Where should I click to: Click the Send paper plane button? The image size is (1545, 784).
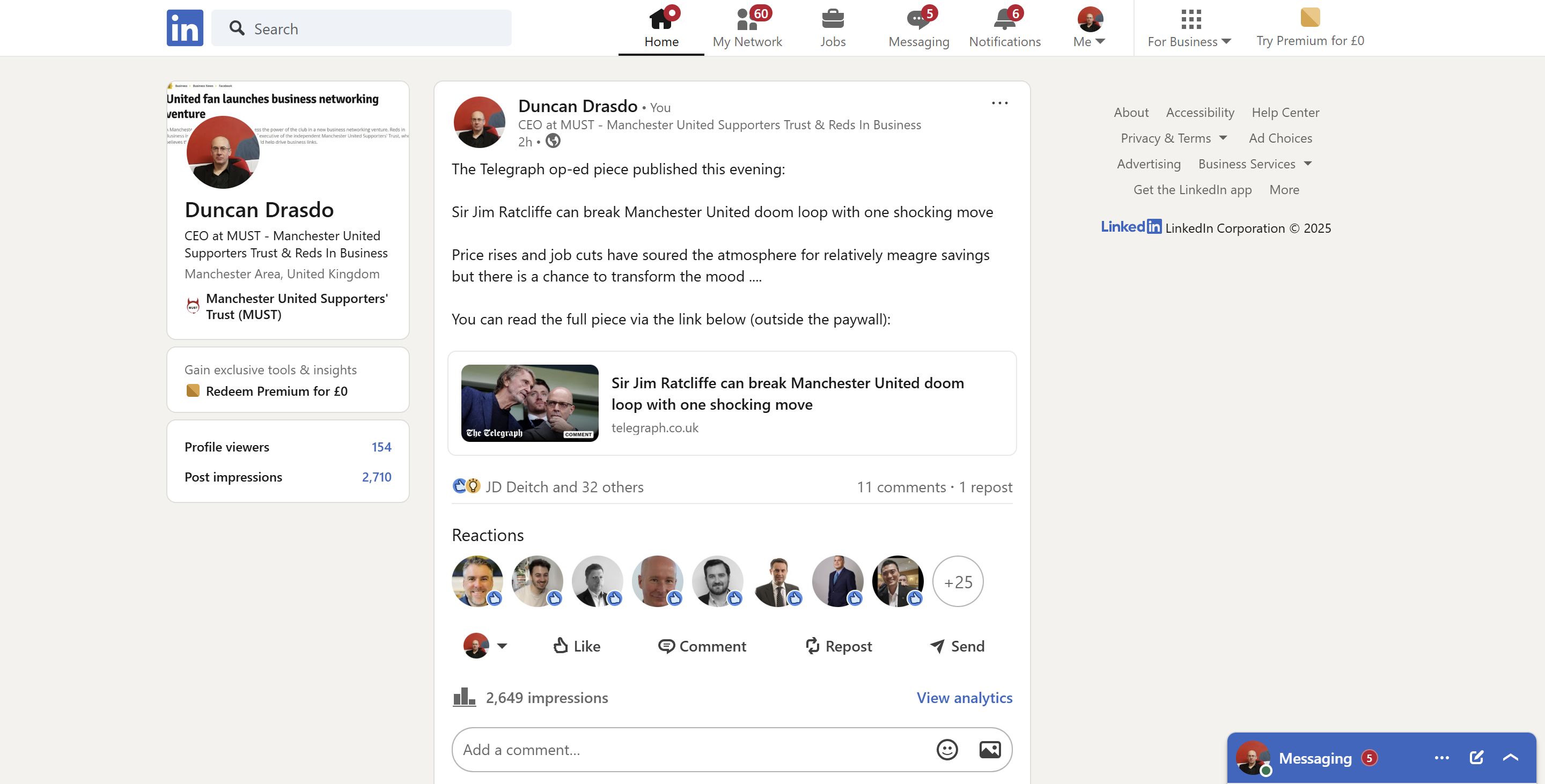957,646
